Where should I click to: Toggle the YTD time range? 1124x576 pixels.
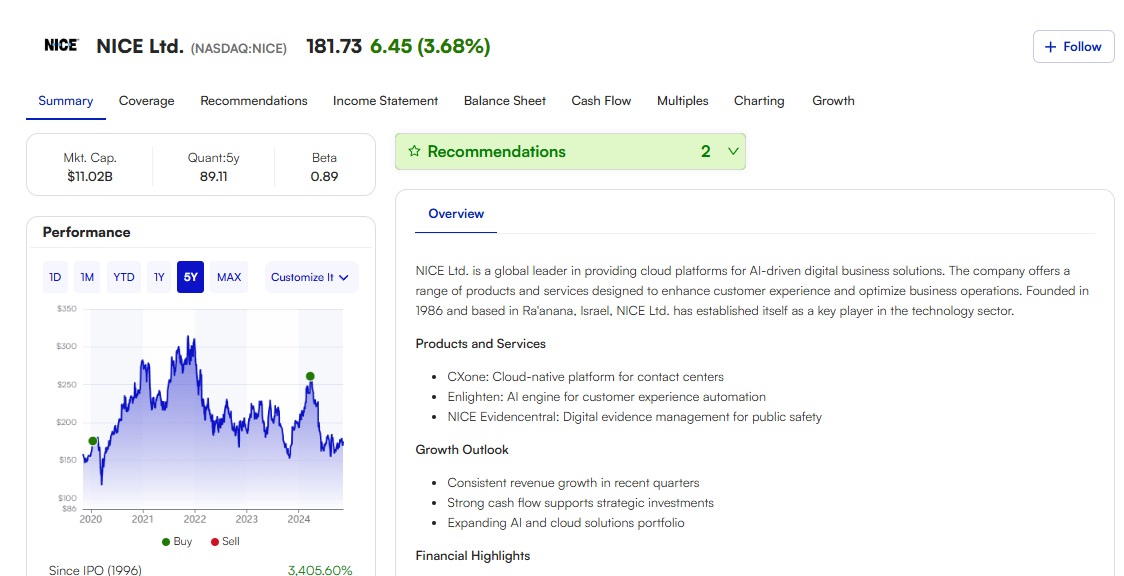123,277
